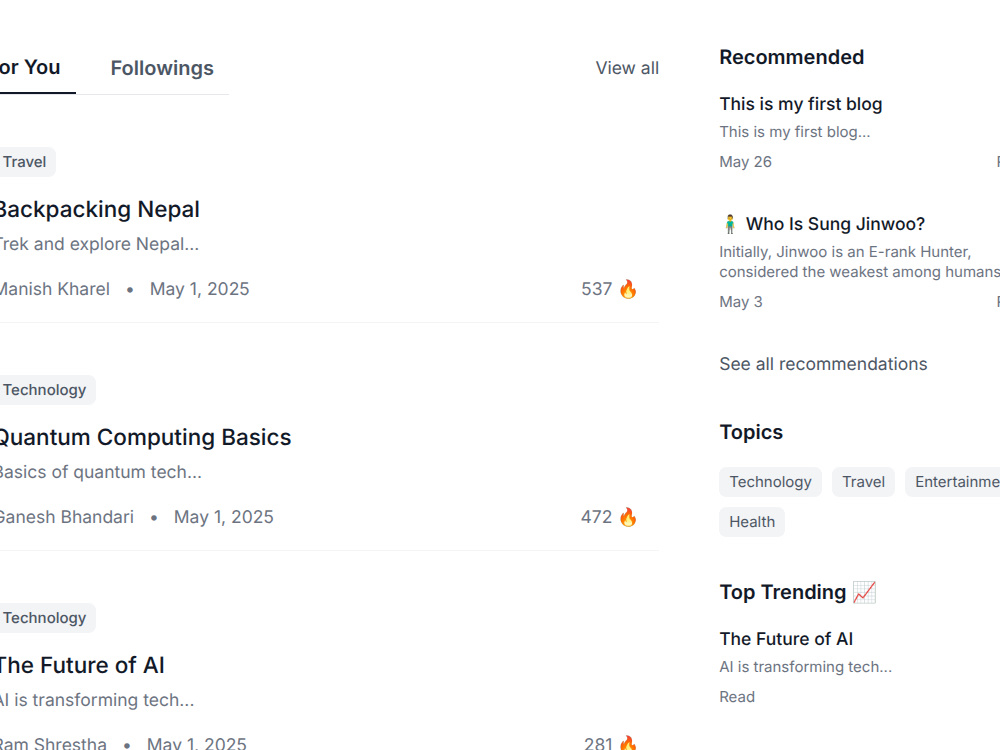Viewport: 1000px width, 750px height.
Task: Select the For You tab
Action: [30, 67]
